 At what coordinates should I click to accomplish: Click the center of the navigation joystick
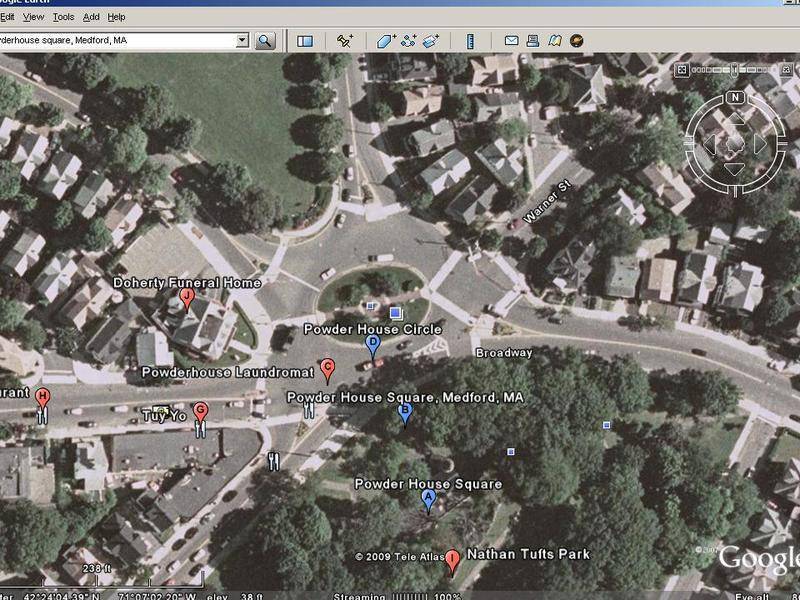735,144
